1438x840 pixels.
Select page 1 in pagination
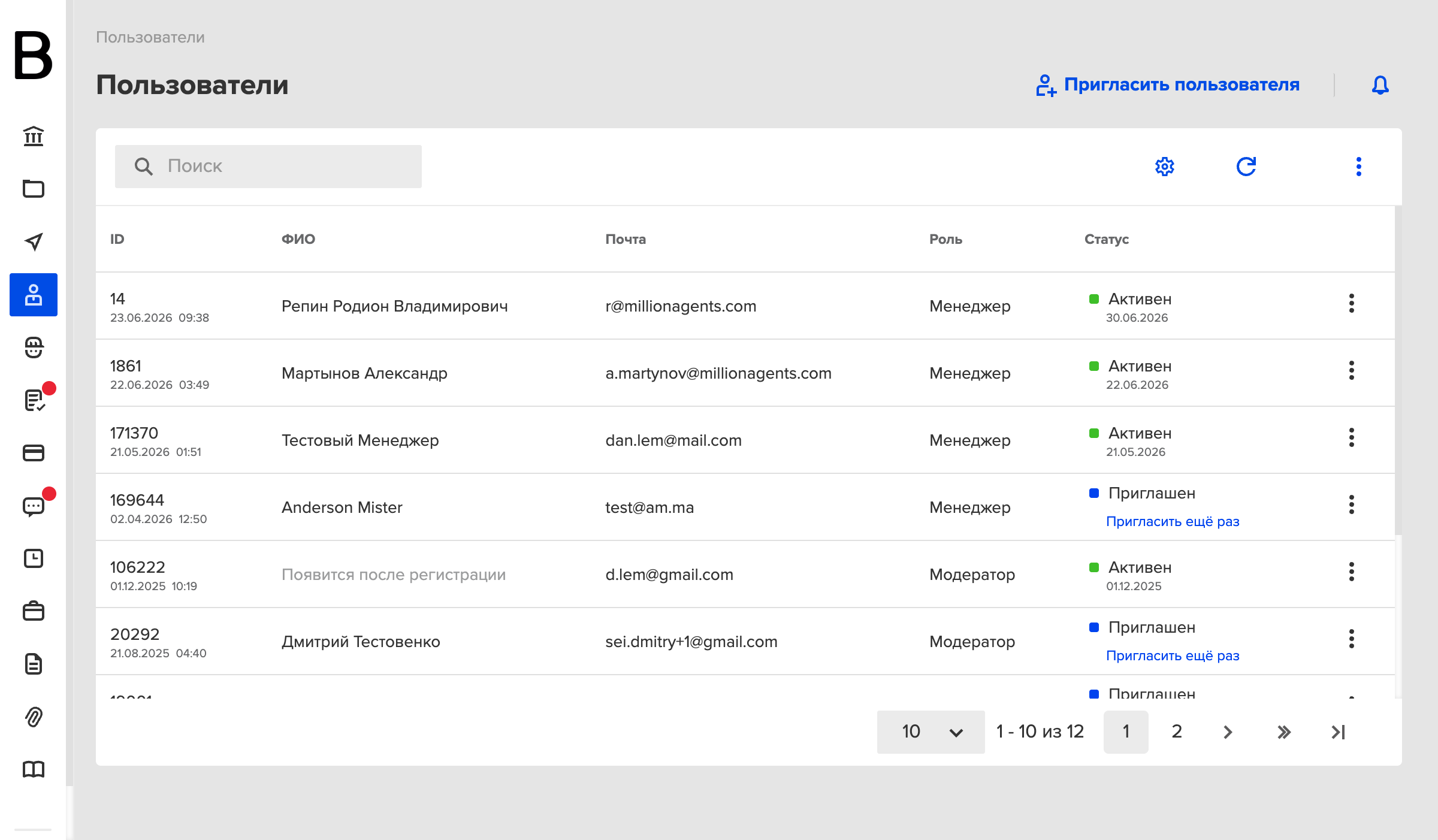pos(1126,732)
